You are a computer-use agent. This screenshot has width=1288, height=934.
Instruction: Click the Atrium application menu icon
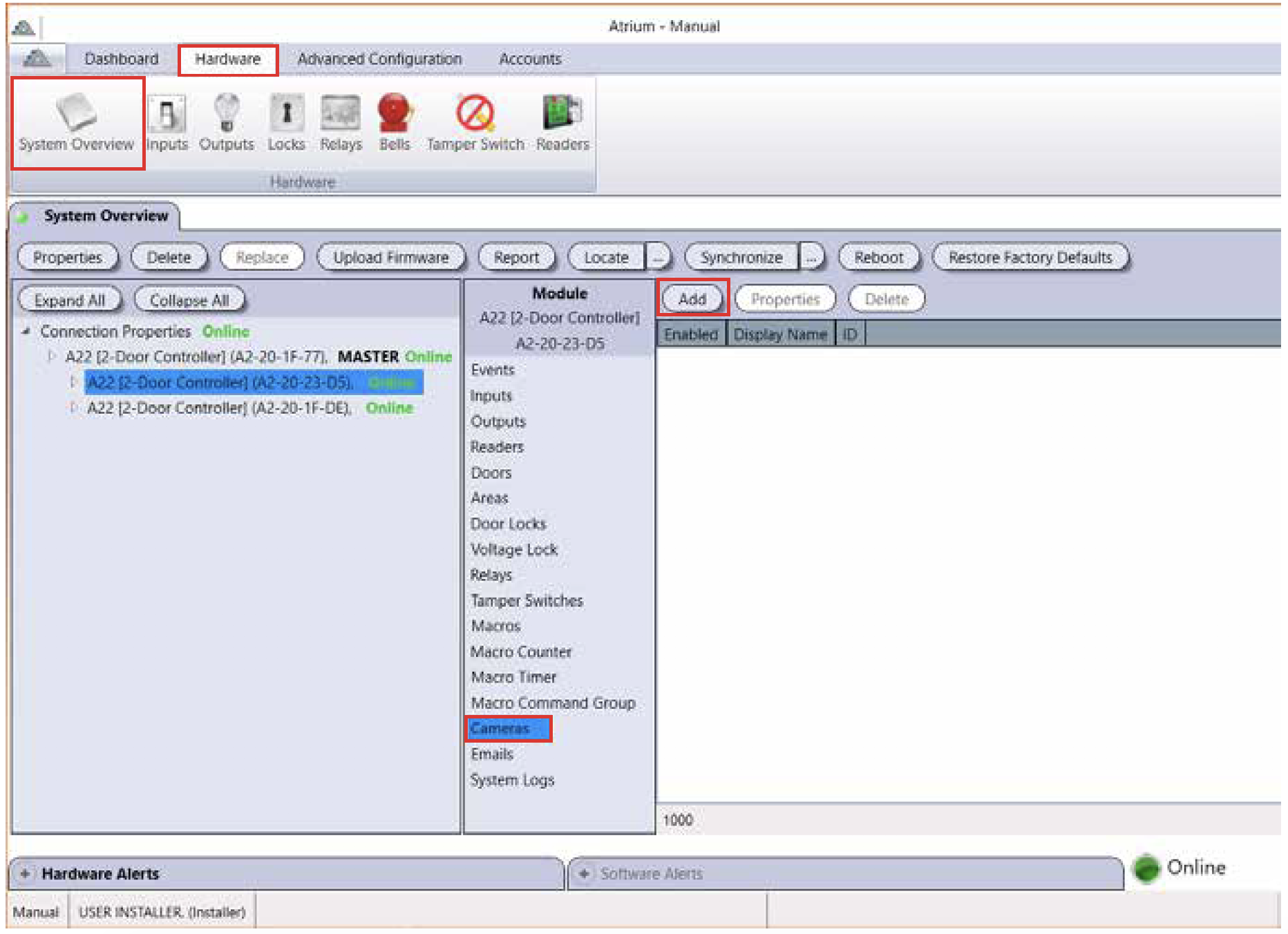pyautogui.click(x=37, y=59)
